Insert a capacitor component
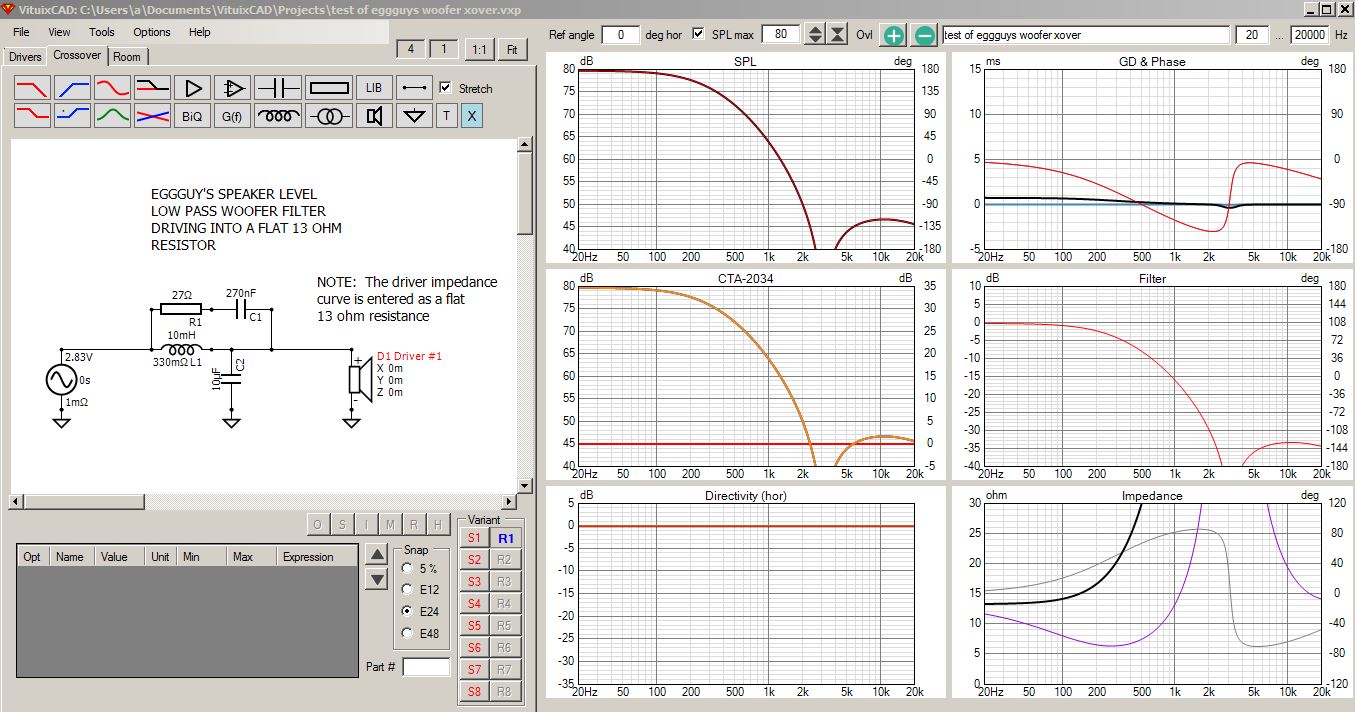 [x=278, y=88]
